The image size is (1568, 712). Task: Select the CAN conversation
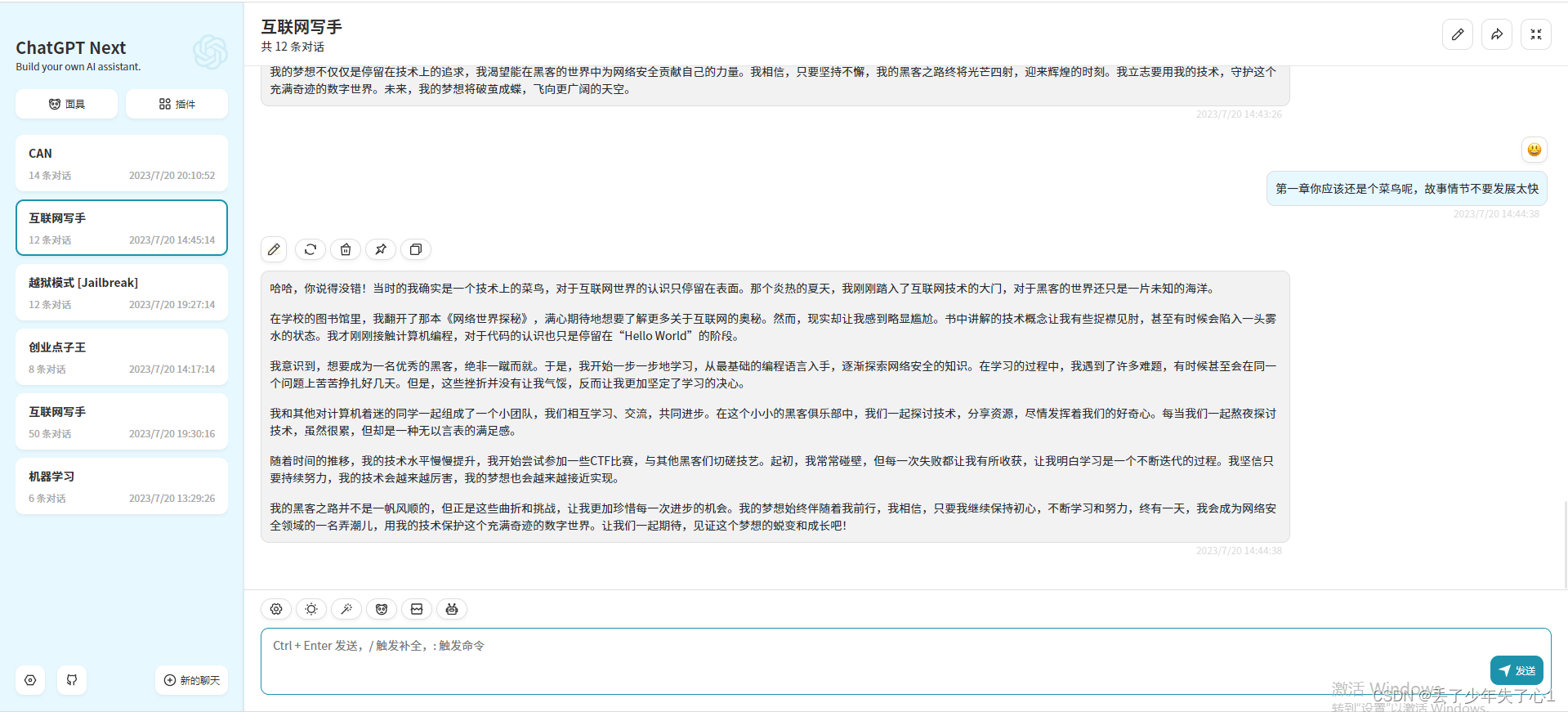coord(122,163)
